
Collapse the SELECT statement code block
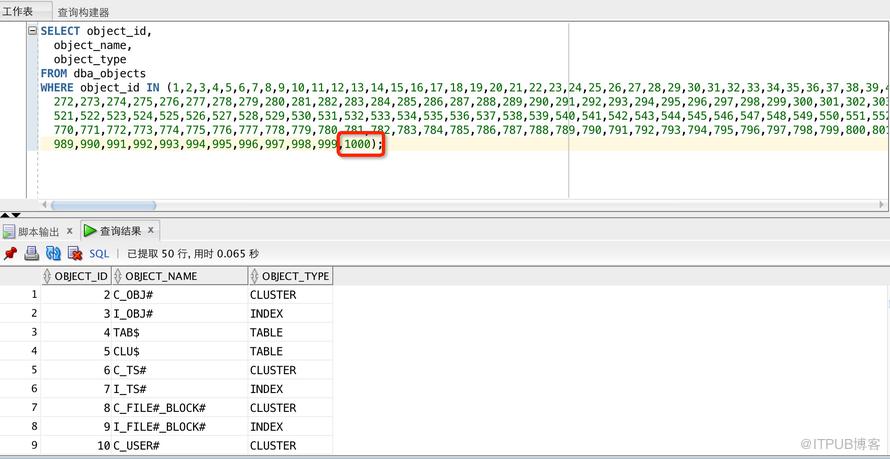pos(33,31)
